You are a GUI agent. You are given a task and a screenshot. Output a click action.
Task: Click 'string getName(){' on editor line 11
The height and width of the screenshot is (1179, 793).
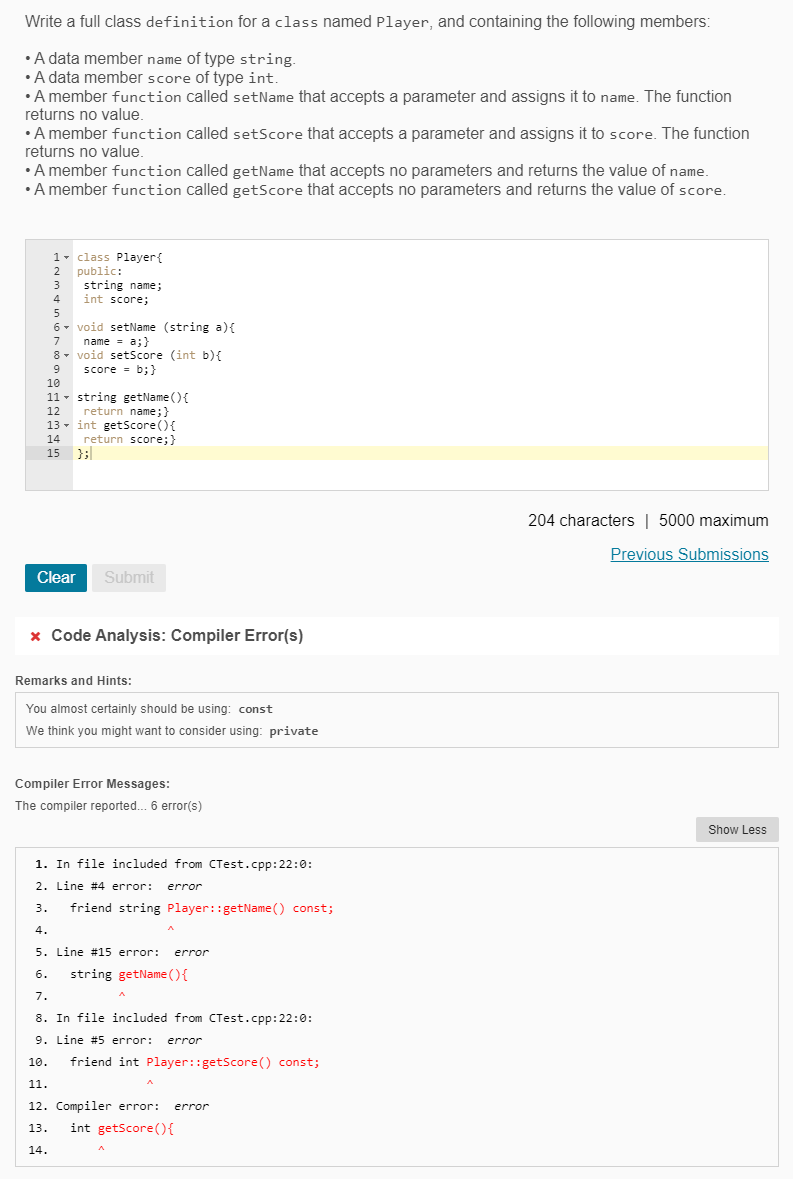point(132,397)
